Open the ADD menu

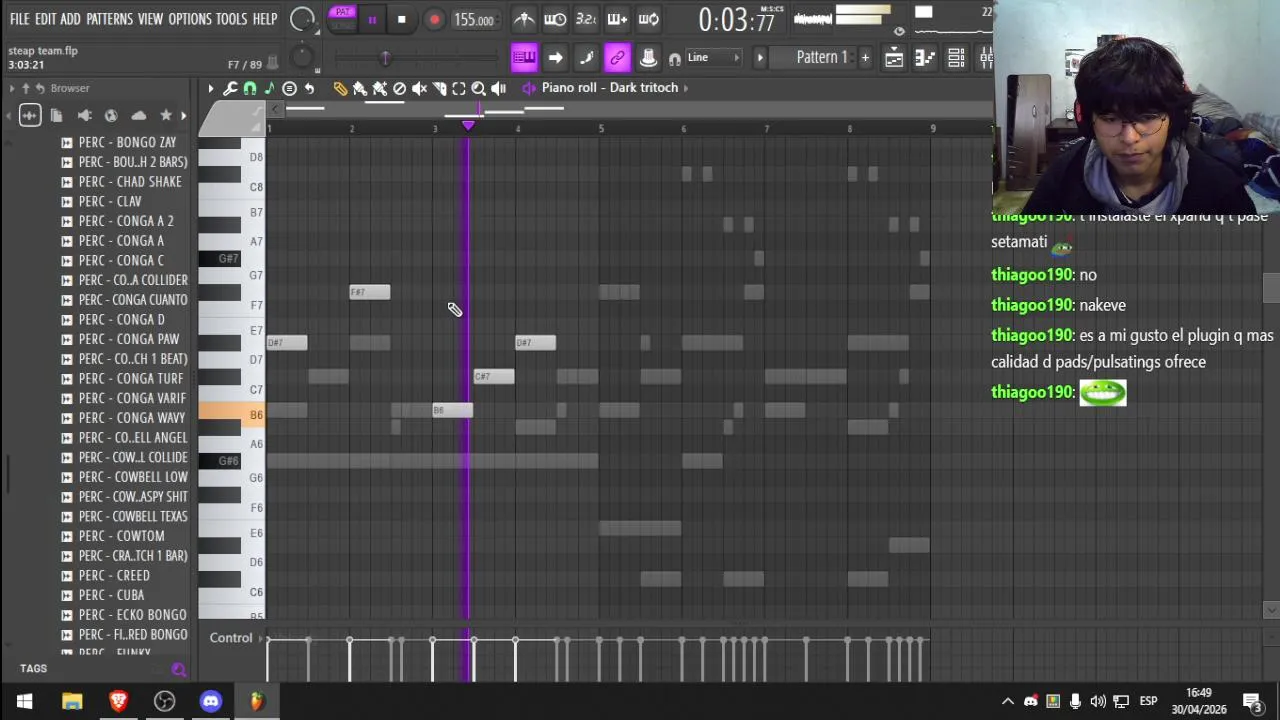[70, 19]
